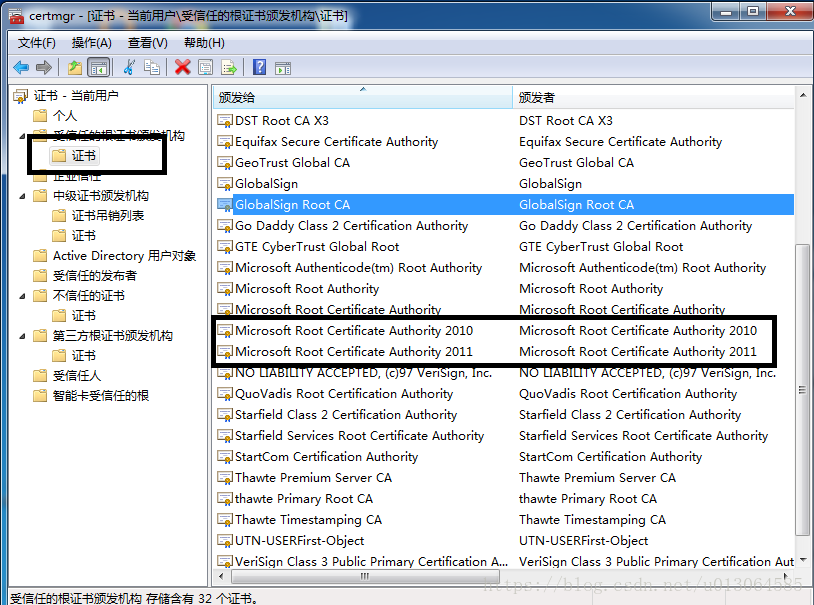Select GTE CyberTrust Global Root certificate
This screenshot has height=605, width=814.
tap(504, 247)
